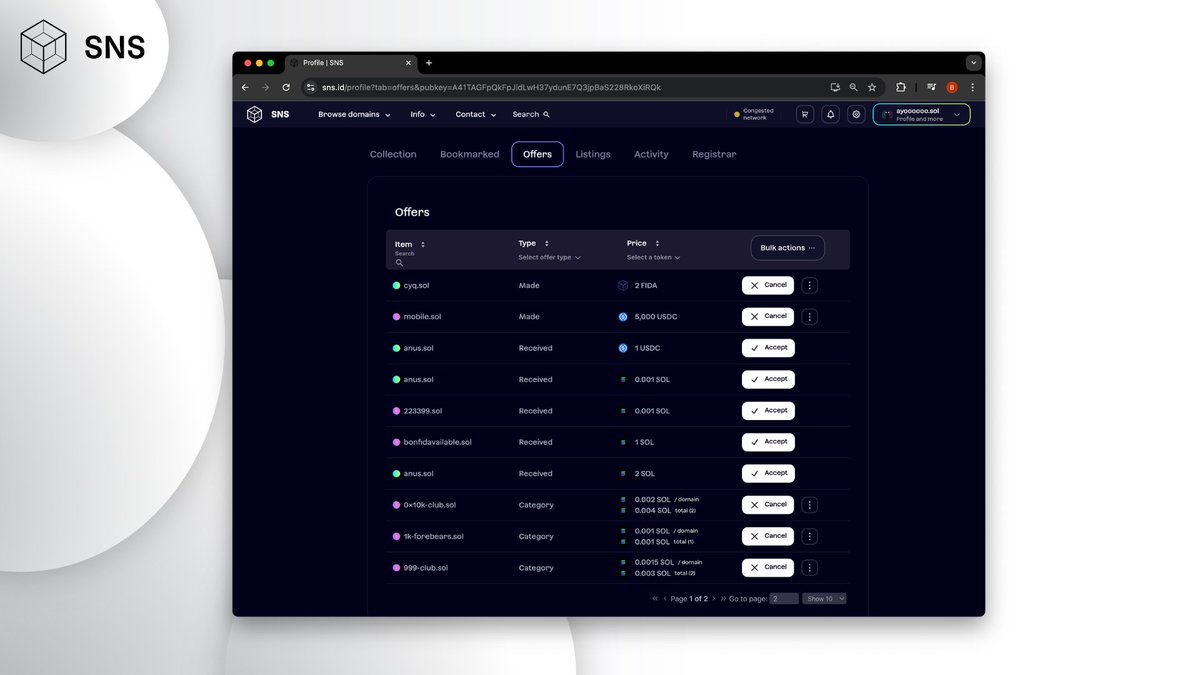The width and height of the screenshot is (1200, 675).
Task: Open the Chrome media controls icon
Action: [931, 87]
